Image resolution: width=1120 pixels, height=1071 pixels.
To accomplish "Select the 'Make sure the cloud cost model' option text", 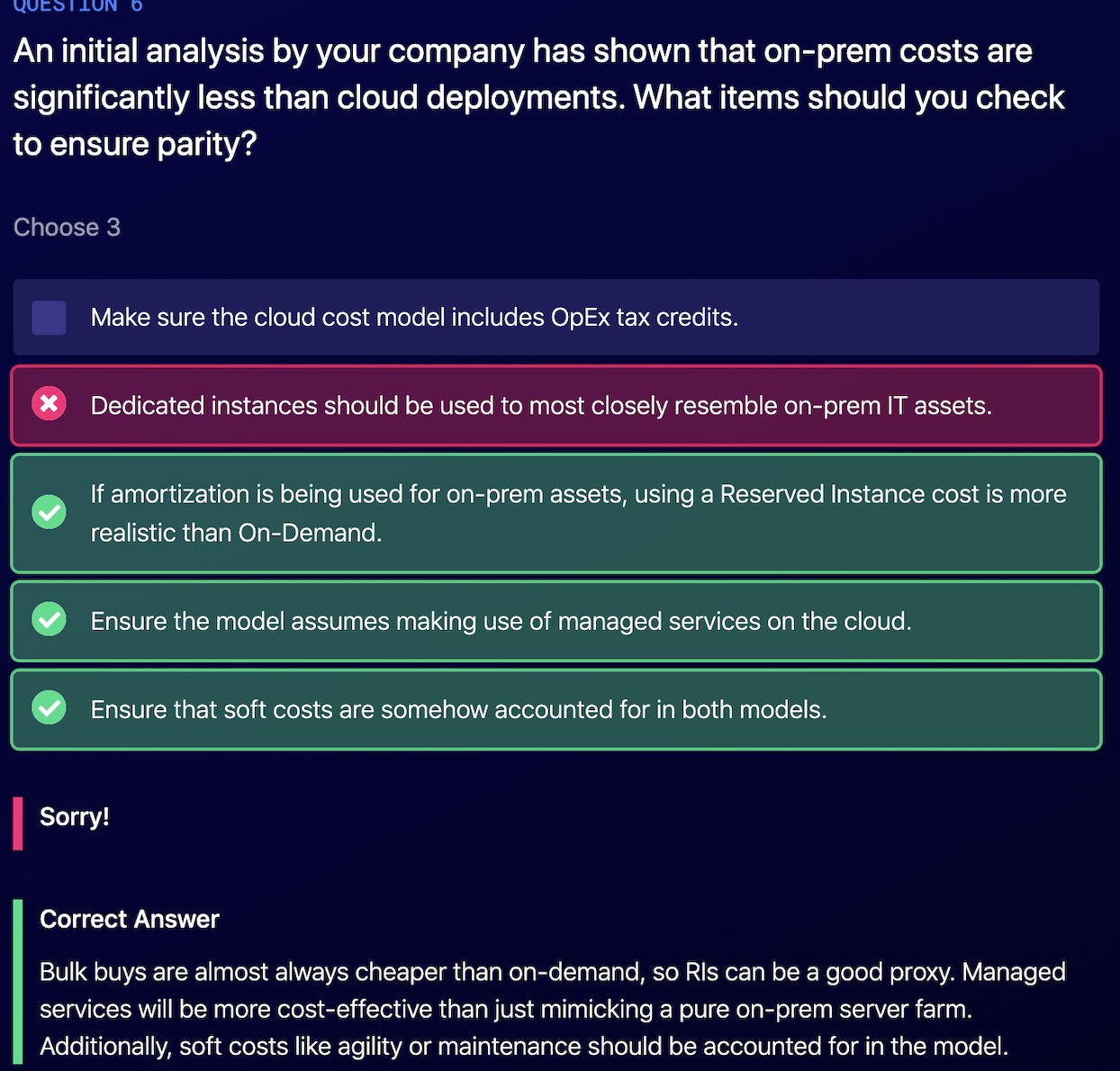I will [414, 318].
